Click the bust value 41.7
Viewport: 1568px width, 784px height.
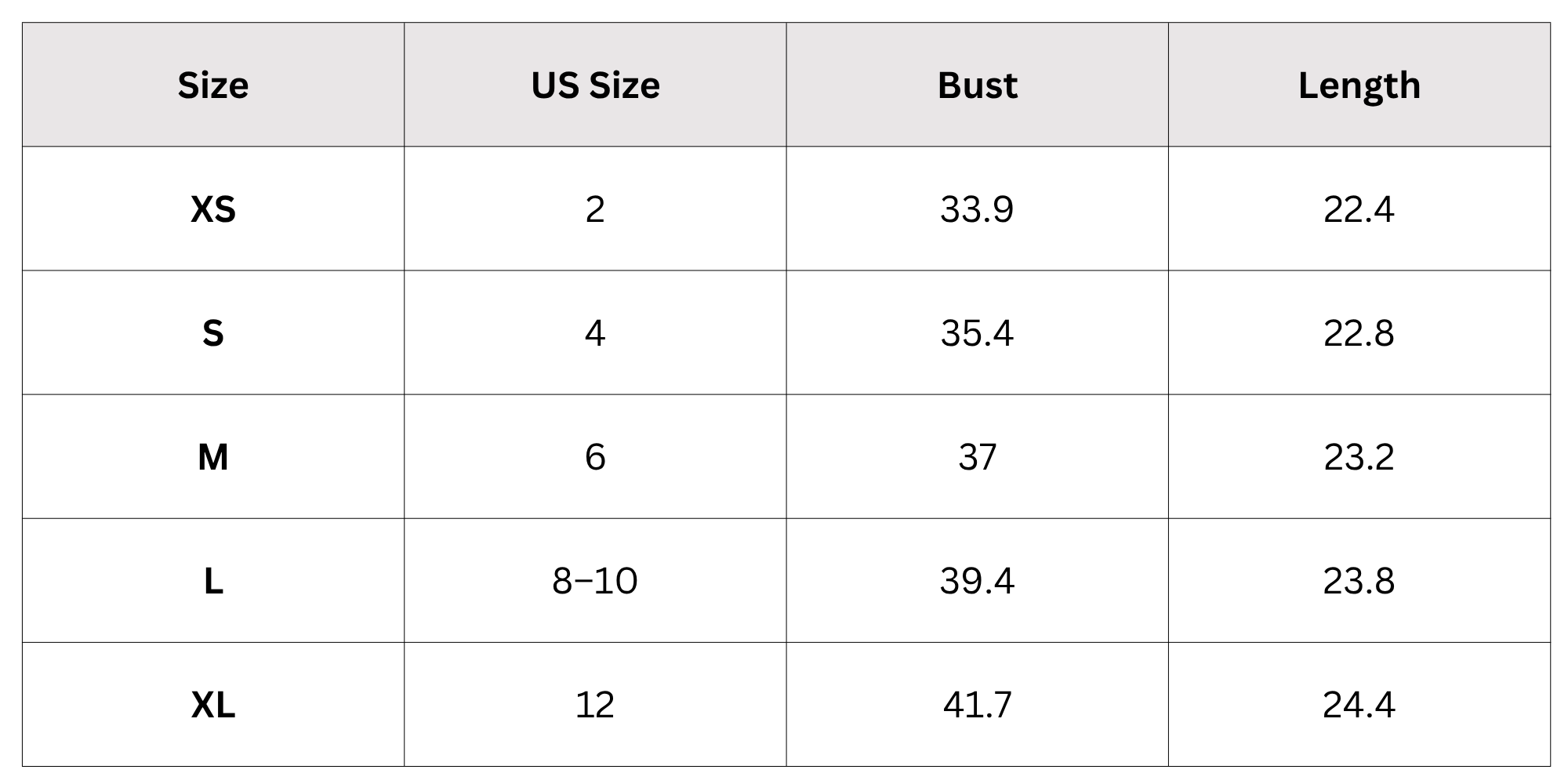977,705
